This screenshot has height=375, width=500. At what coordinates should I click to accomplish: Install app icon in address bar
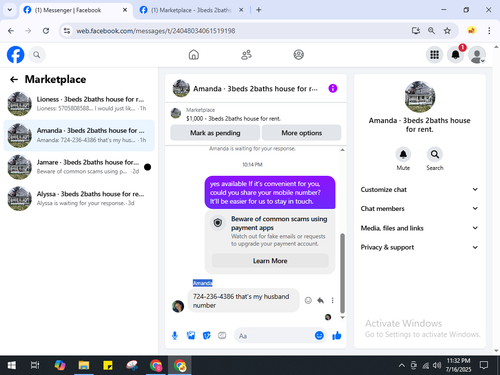click(x=416, y=31)
